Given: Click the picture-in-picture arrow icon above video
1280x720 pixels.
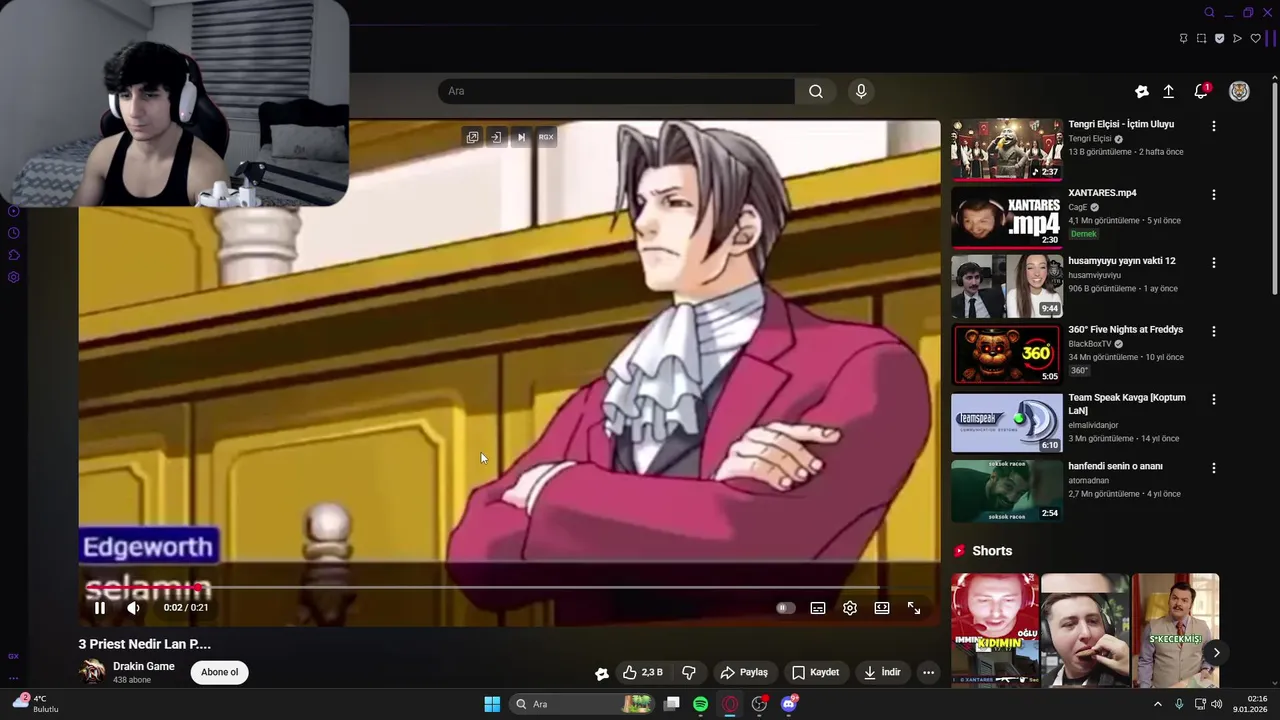Looking at the screenshot, I should (x=496, y=137).
